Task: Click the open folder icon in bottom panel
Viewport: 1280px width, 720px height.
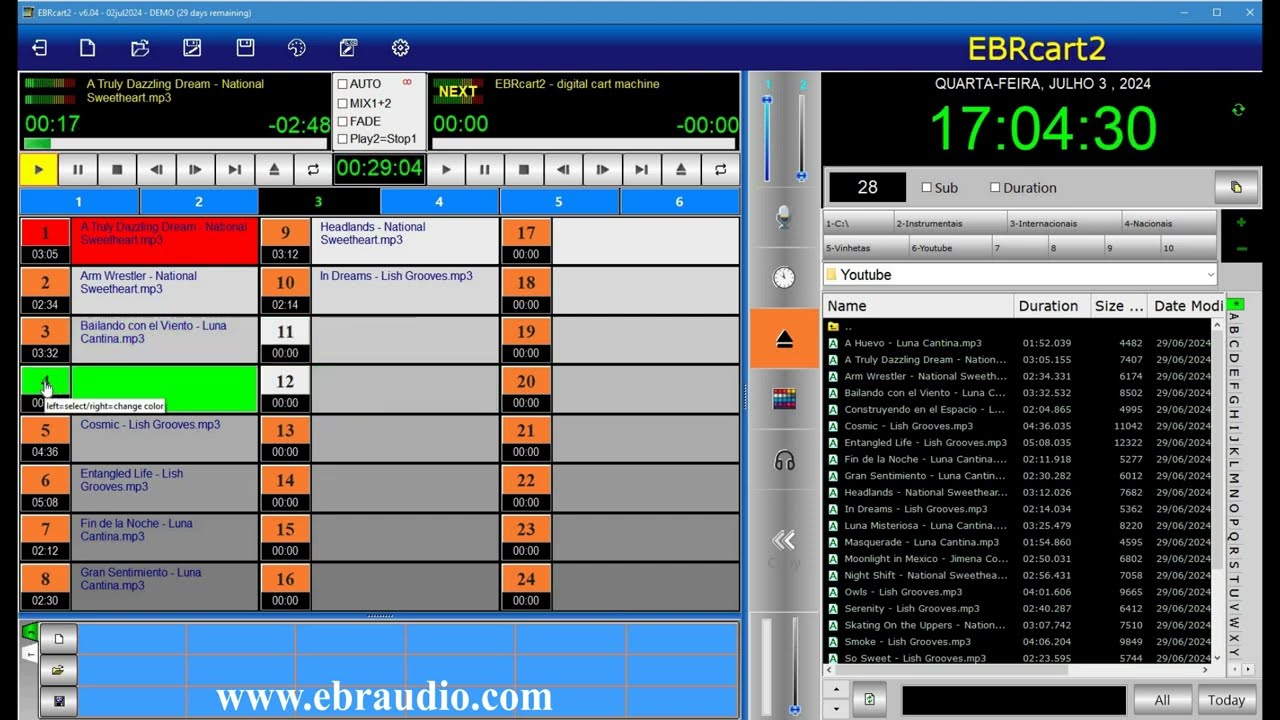Action: [59, 670]
